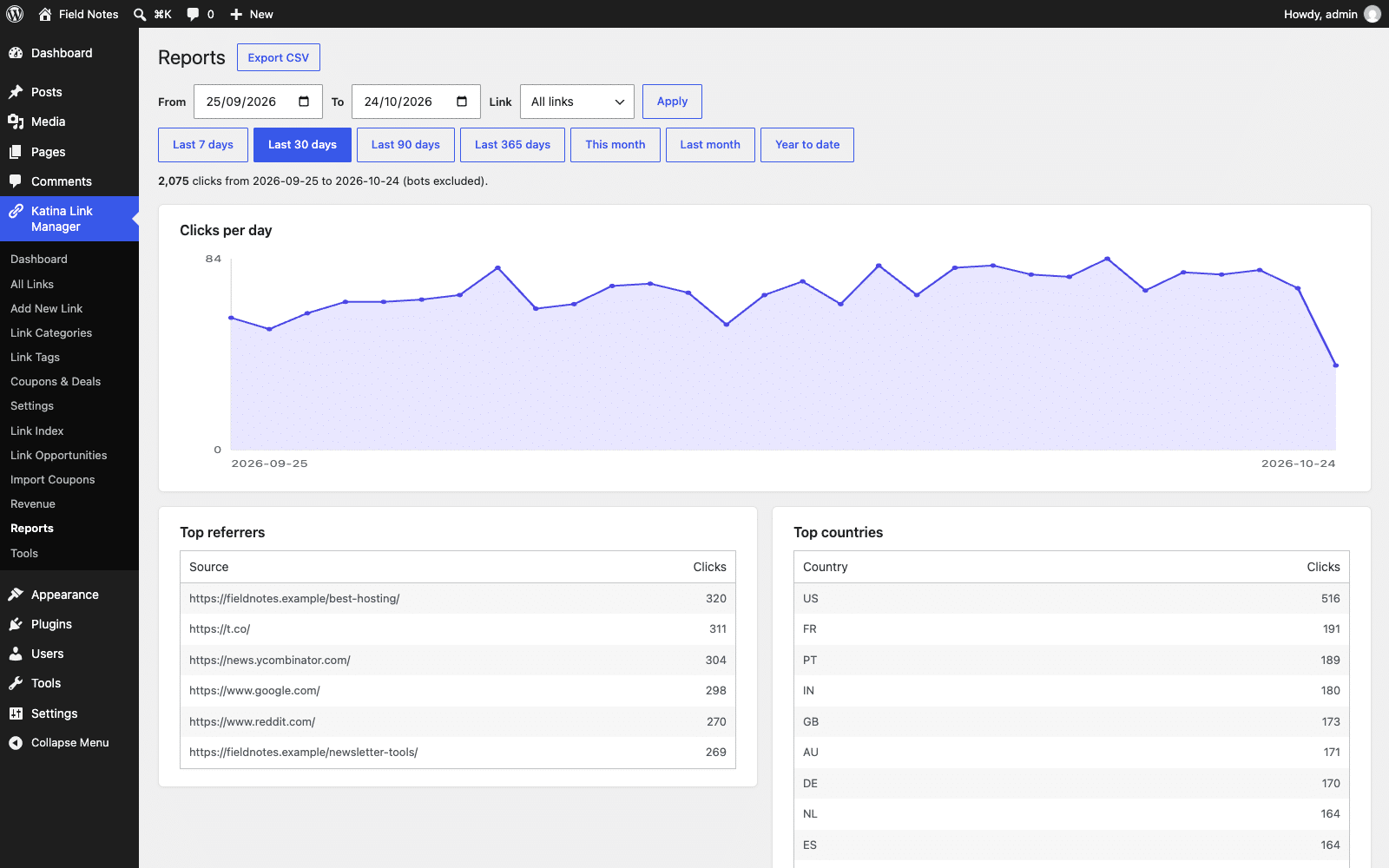Open the search magnifier icon in the admin bar

pos(140,14)
